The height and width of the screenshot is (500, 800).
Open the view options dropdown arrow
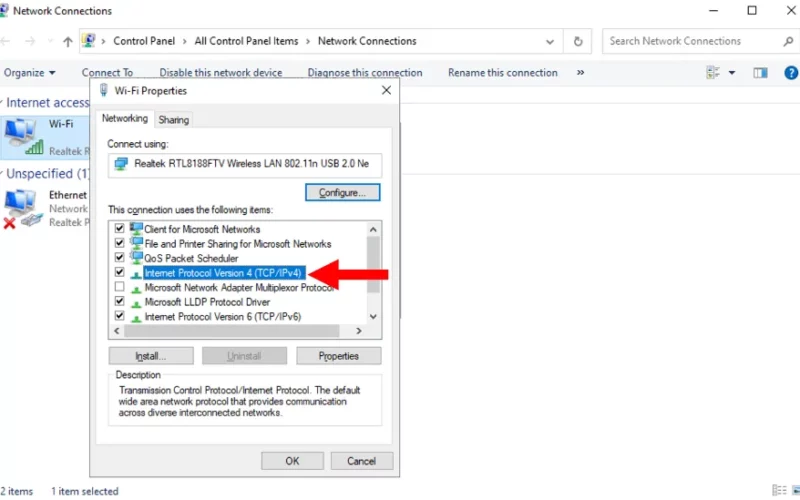[732, 73]
